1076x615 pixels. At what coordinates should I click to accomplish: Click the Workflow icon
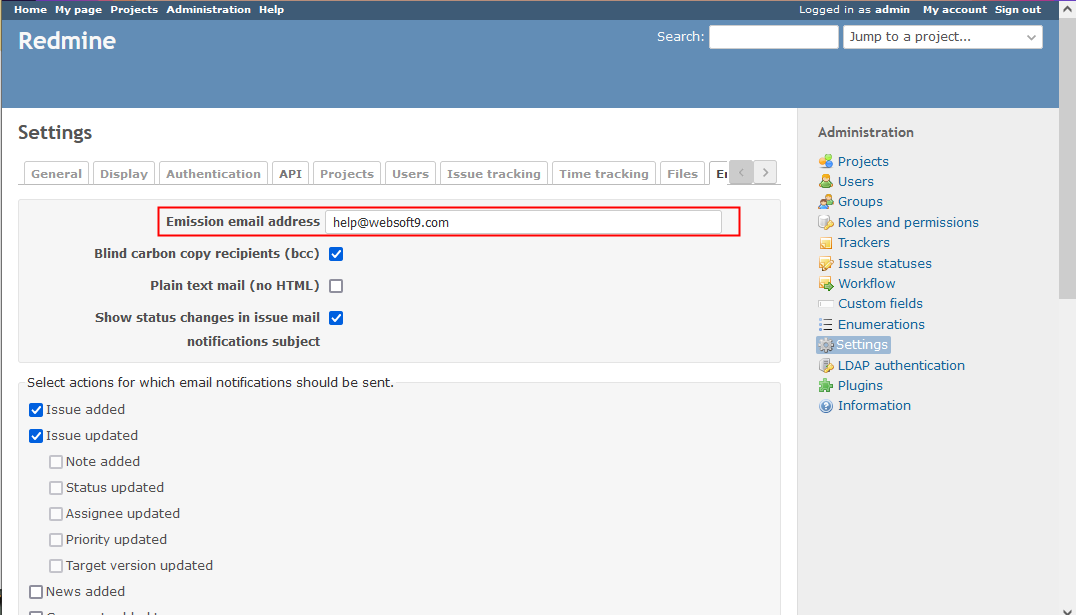pyautogui.click(x=826, y=283)
